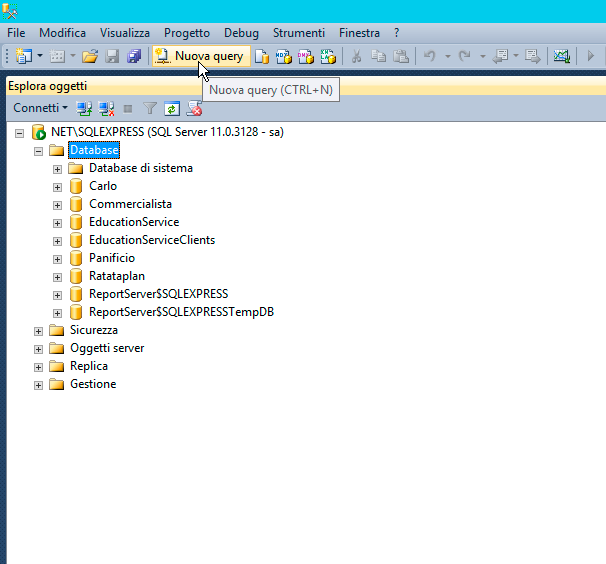Open the Visualizza menu
The height and width of the screenshot is (564, 606).
click(124, 33)
